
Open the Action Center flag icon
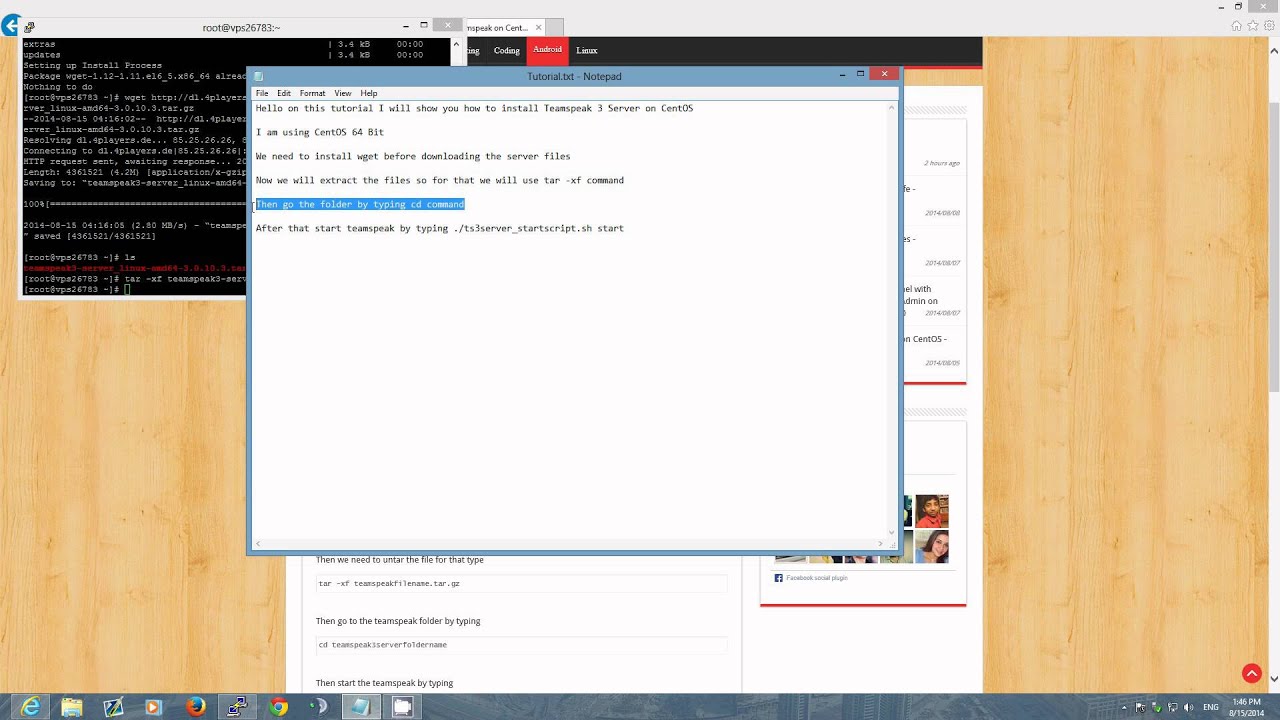[x=1140, y=708]
